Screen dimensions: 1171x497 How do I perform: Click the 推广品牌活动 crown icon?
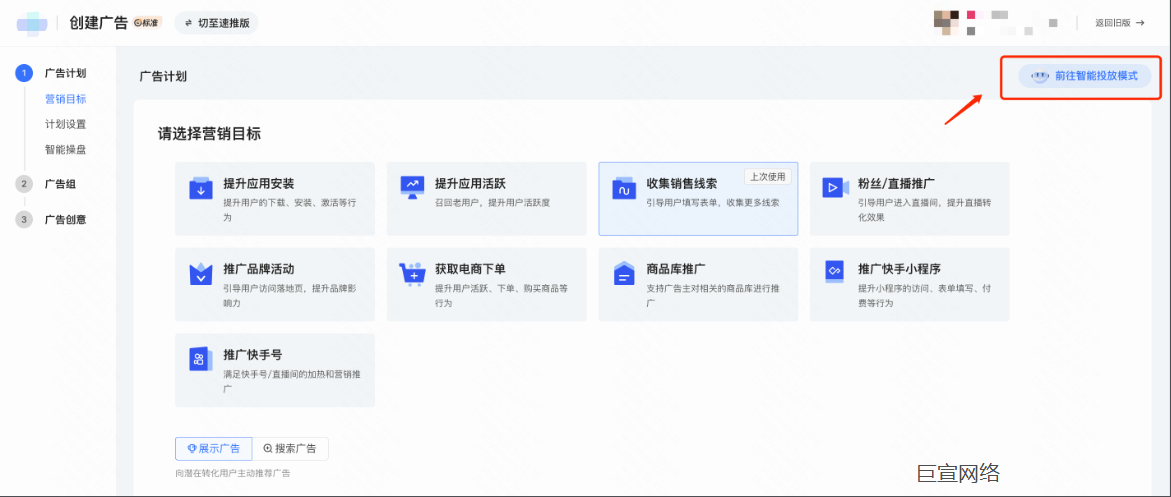click(x=200, y=274)
